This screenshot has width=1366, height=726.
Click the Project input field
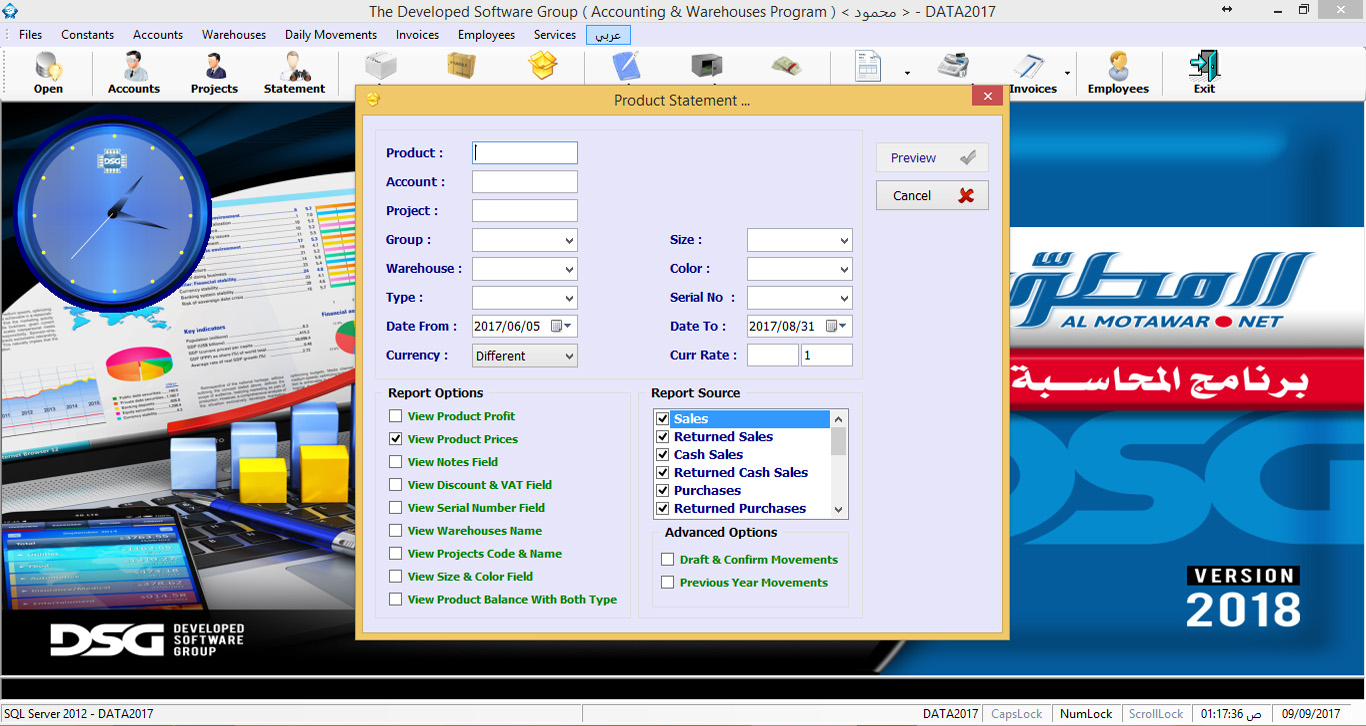525,211
